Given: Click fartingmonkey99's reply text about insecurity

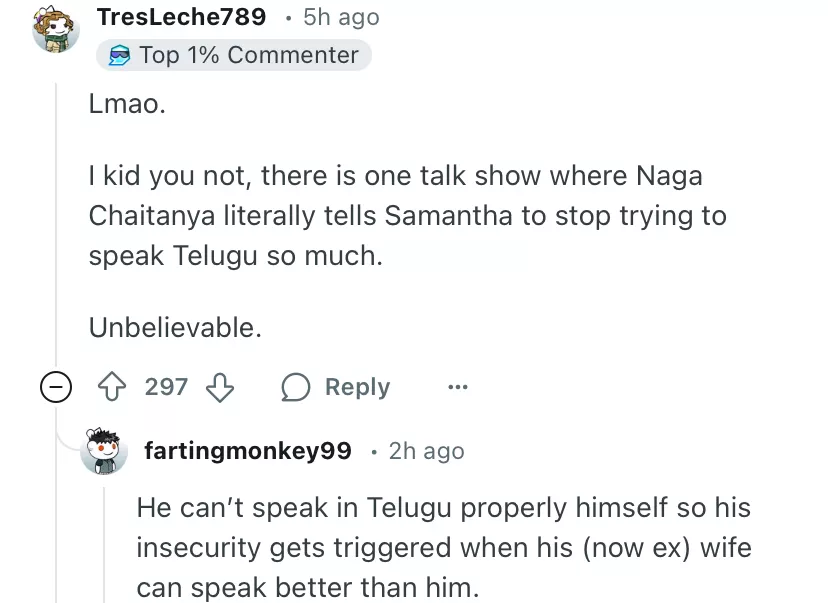Looking at the screenshot, I should click(443, 547).
